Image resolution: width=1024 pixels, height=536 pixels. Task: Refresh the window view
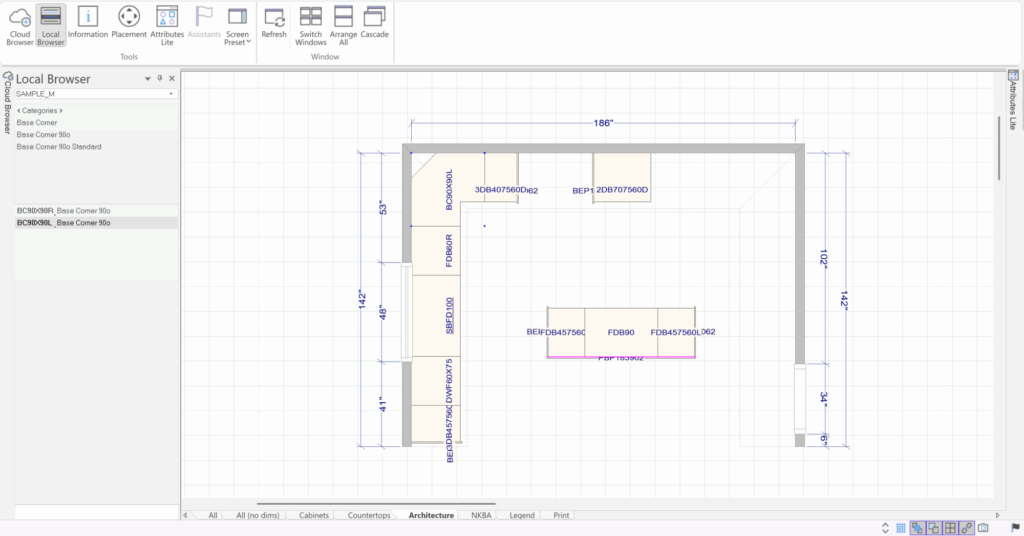click(274, 23)
